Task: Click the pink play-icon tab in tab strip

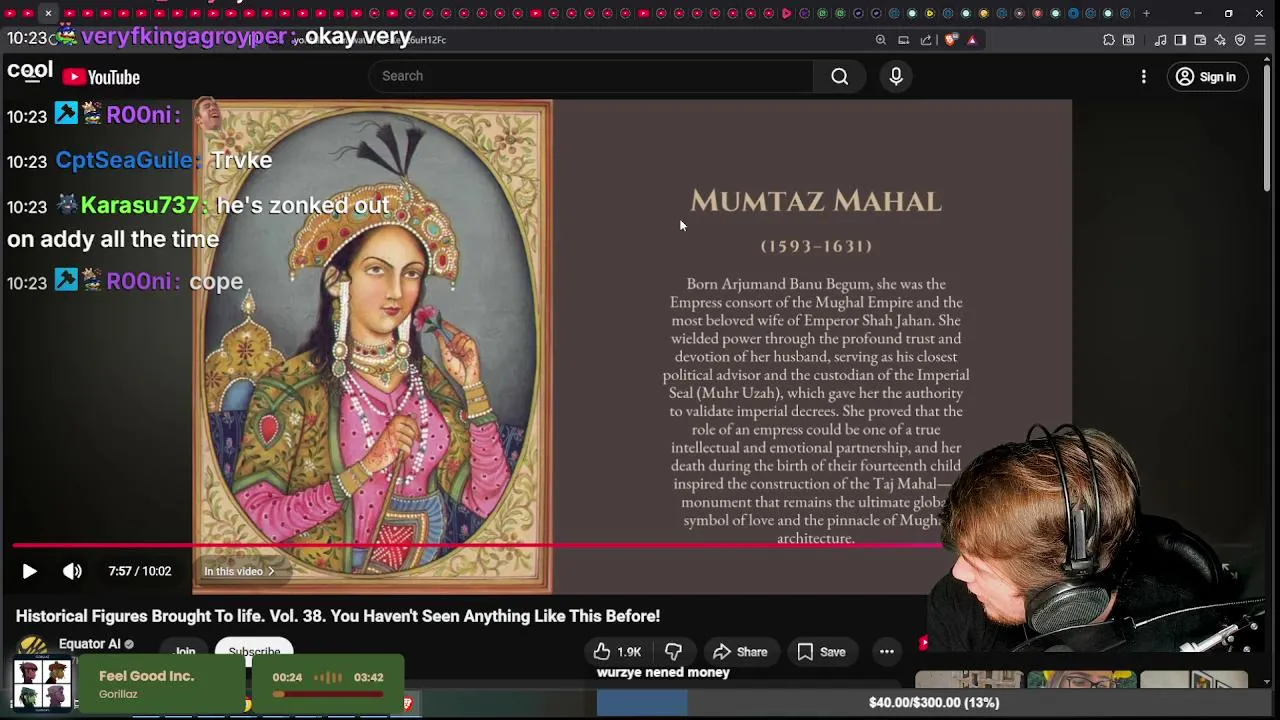Action: [786, 13]
